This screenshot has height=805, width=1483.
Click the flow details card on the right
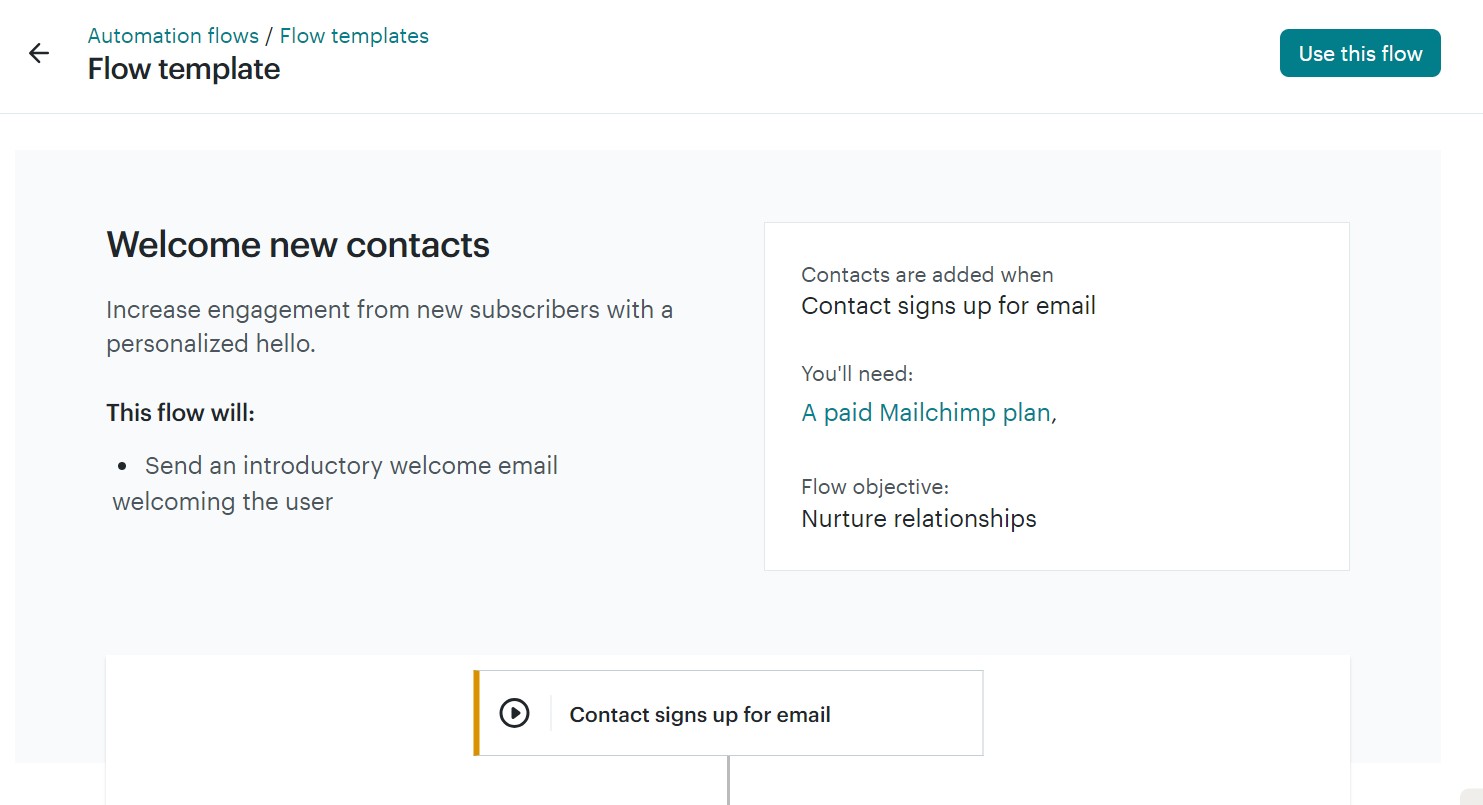1056,395
